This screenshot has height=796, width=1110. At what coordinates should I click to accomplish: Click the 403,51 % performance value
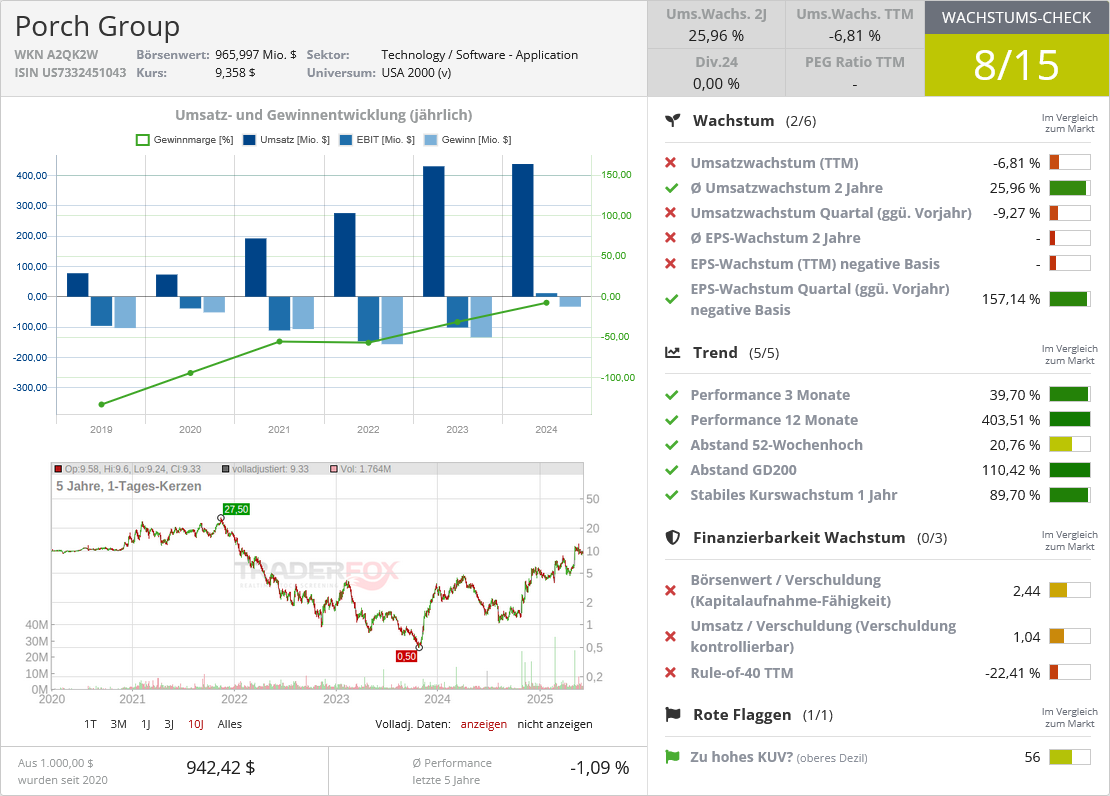click(1011, 420)
